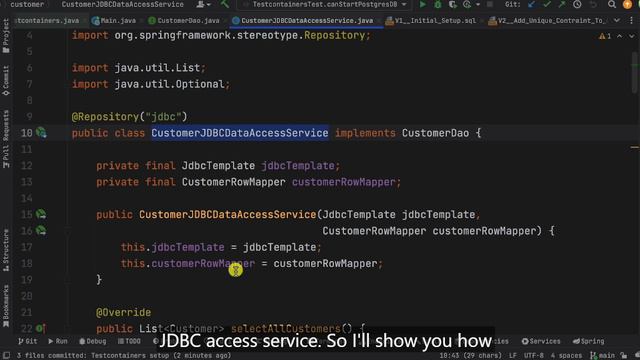This screenshot has height=360, width=640.
Task: Click the '3 files committed' status bar message
Action: click(x=124, y=356)
